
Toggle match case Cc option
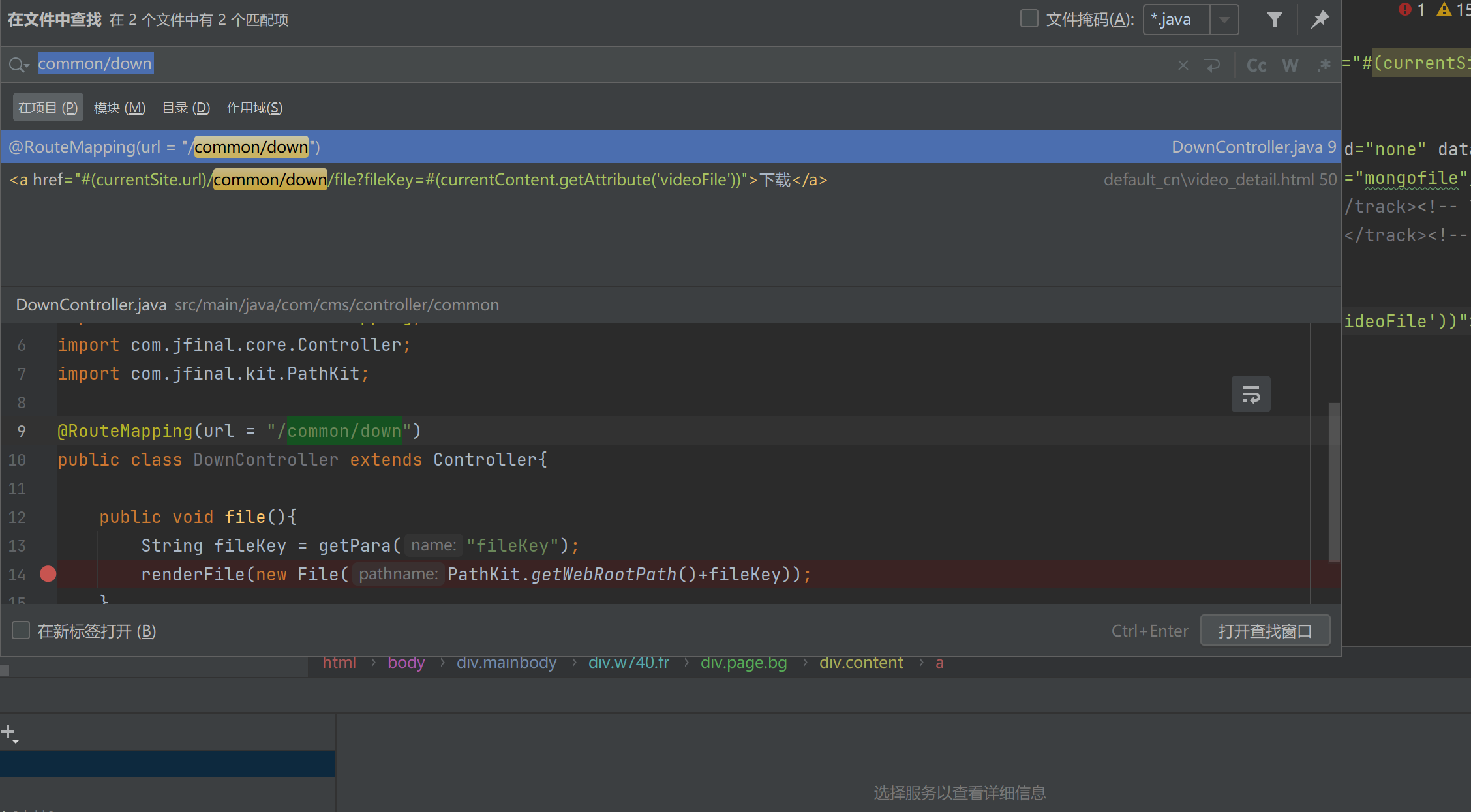(x=1256, y=65)
